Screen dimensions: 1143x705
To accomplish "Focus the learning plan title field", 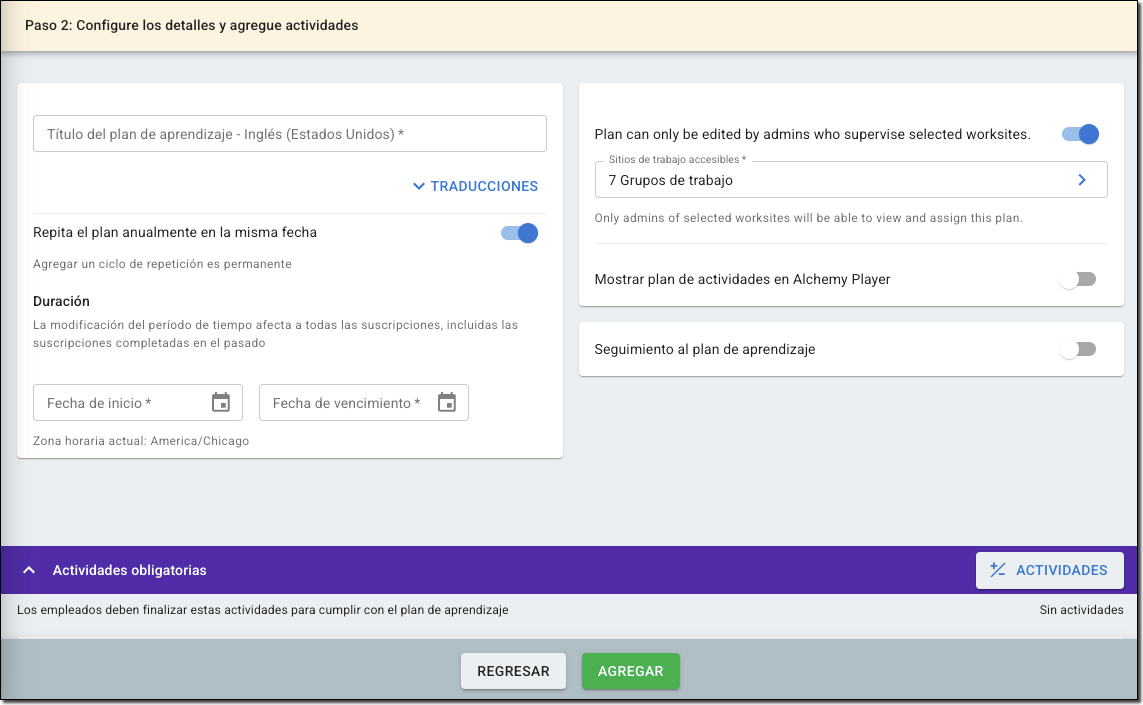I will (289, 134).
